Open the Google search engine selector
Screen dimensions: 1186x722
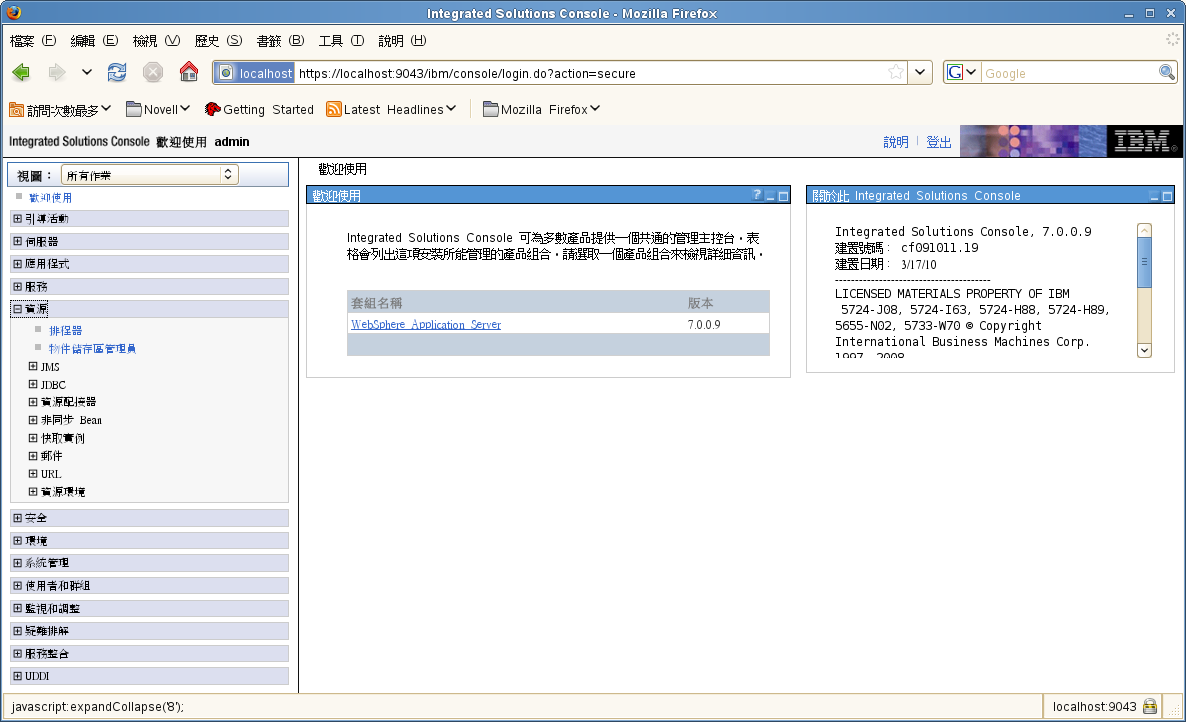[961, 73]
